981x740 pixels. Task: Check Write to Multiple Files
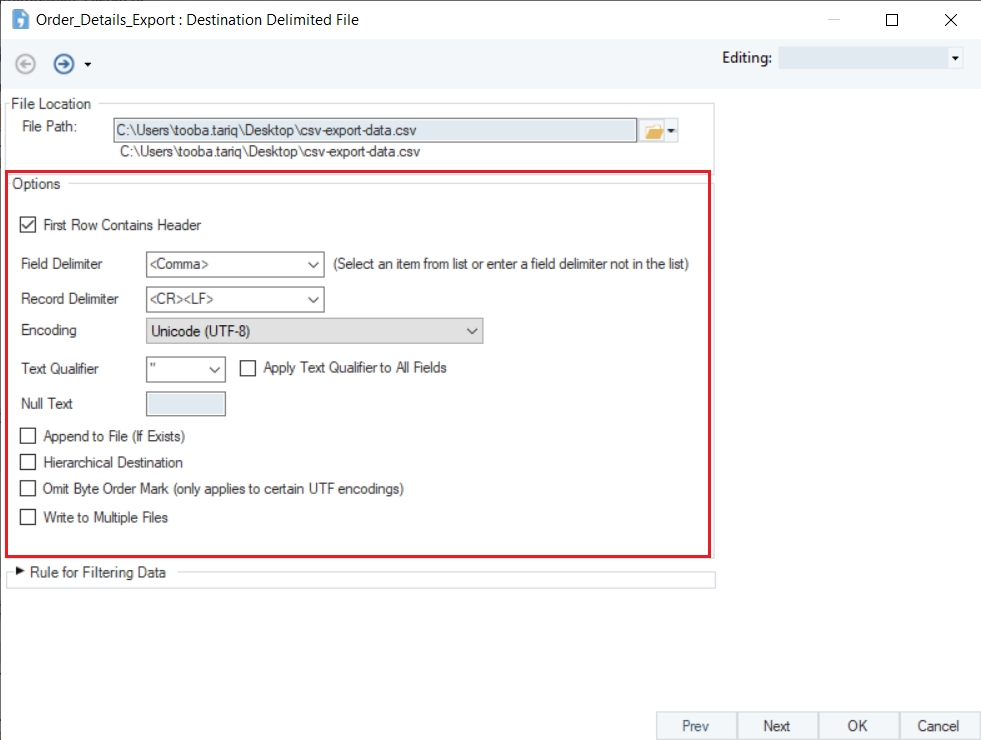pyautogui.click(x=28, y=518)
